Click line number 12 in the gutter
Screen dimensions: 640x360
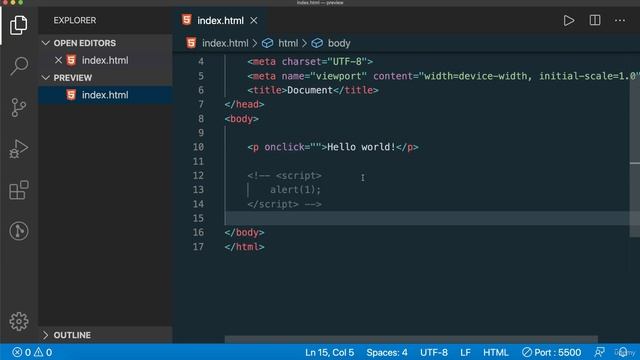point(198,176)
